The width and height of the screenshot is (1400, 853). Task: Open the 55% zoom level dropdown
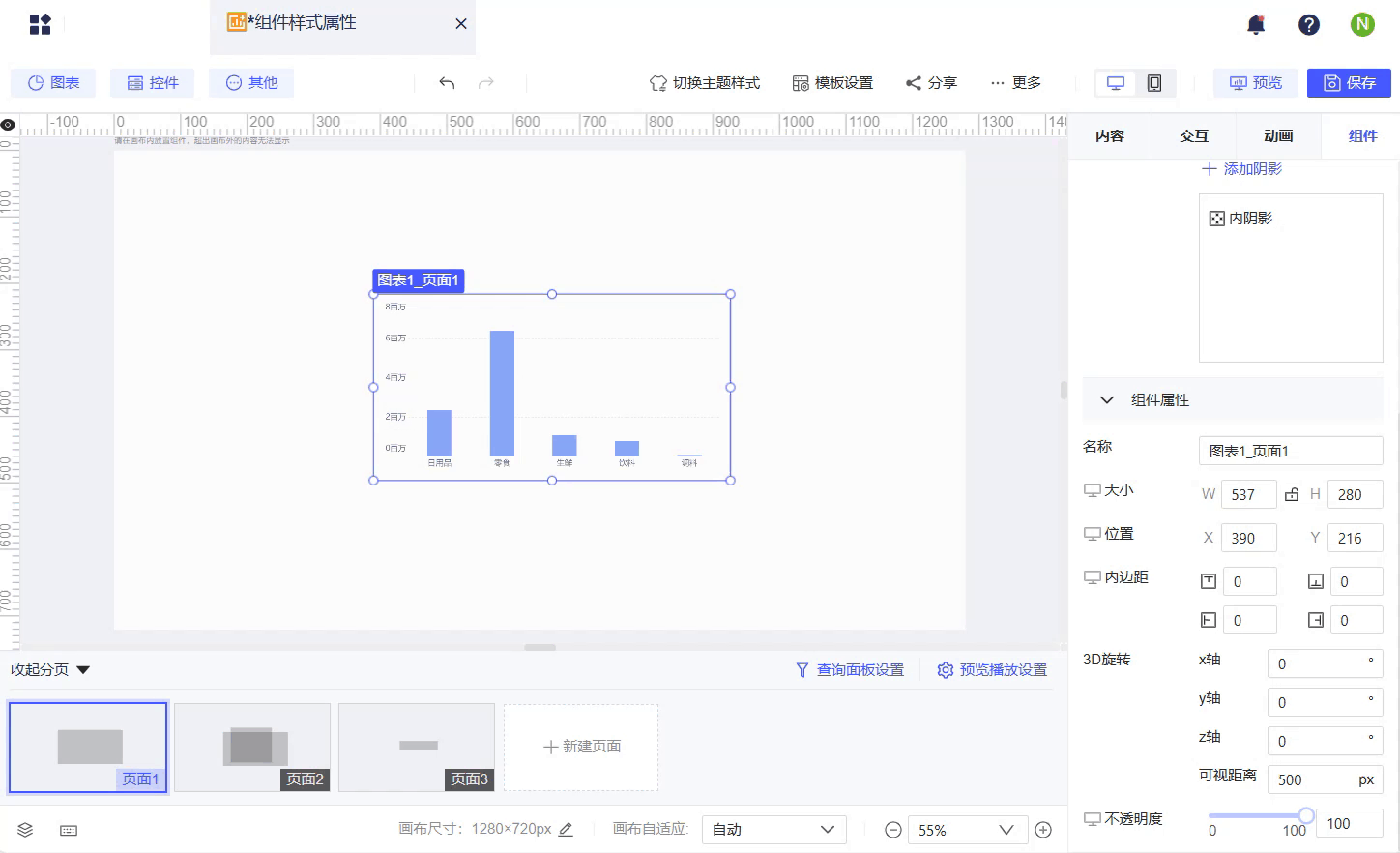click(967, 829)
